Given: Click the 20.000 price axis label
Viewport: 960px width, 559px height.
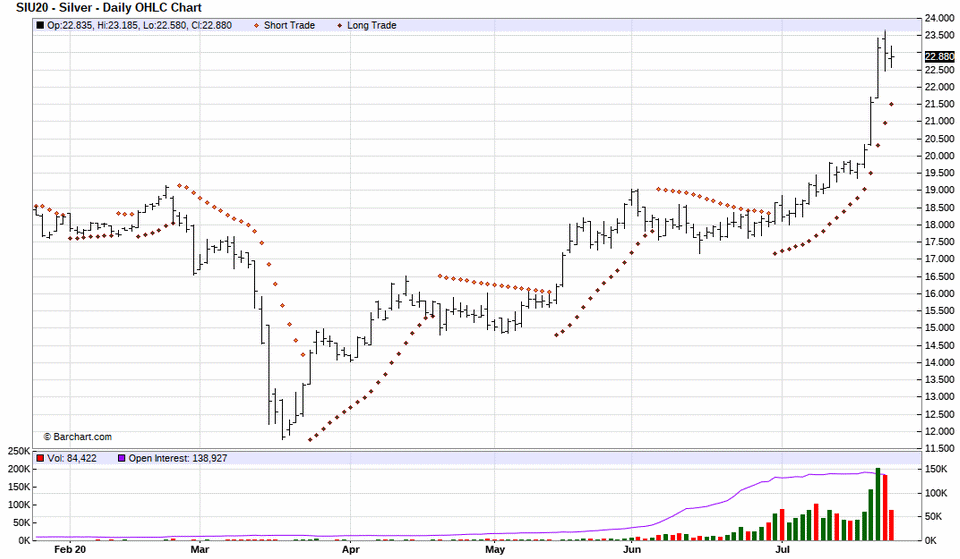Looking at the screenshot, I should (x=940, y=156).
